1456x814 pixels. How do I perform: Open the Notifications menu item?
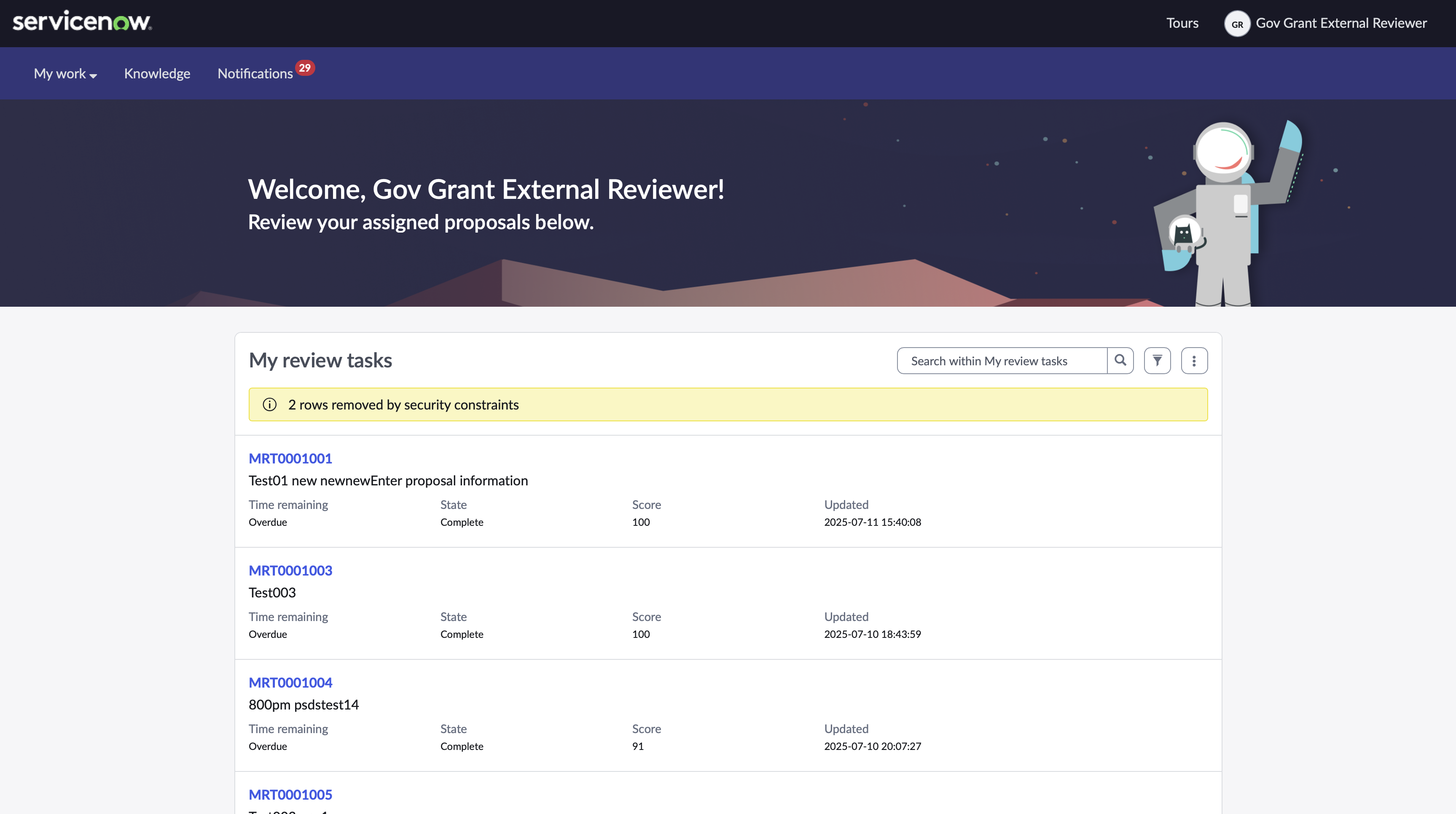point(255,73)
